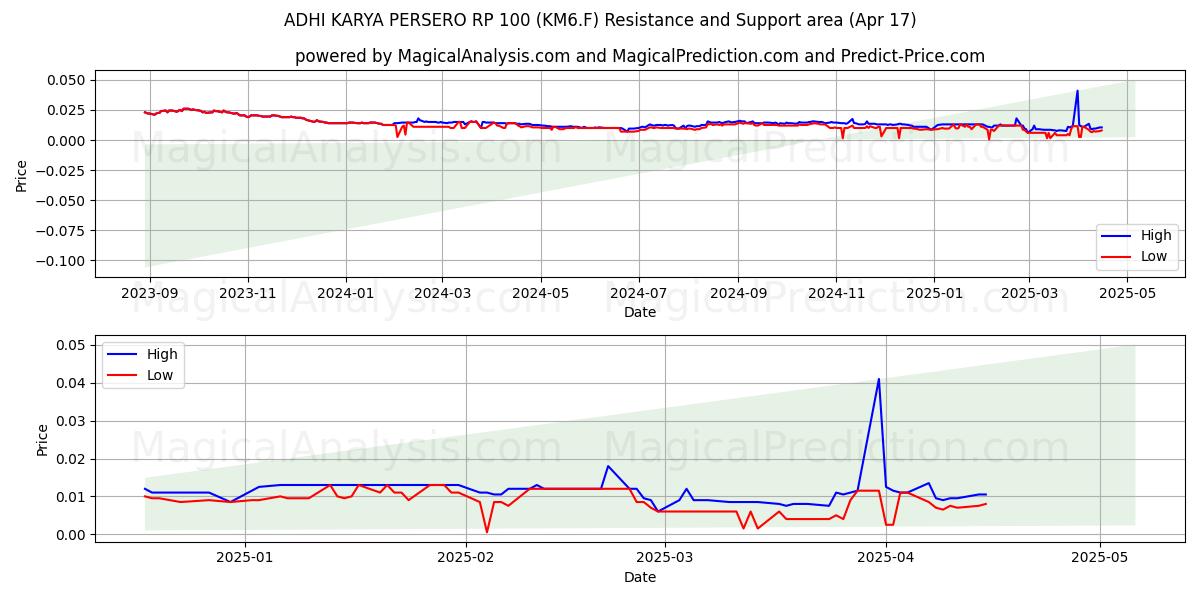This screenshot has width=1200, height=600.
Task: Click the '2023-11' x-axis label
Action: (x=248, y=293)
